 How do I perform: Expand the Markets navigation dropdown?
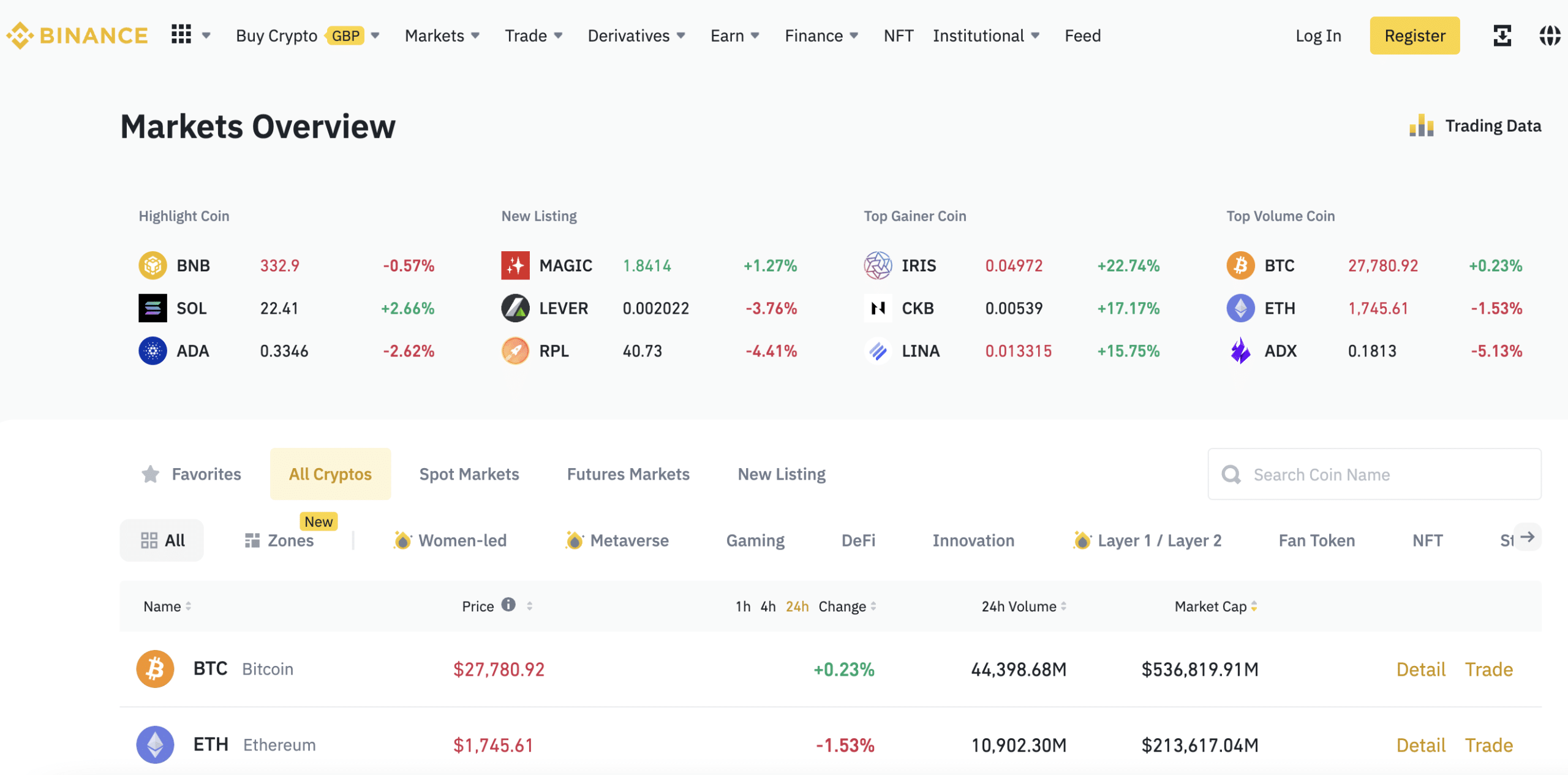pyautogui.click(x=441, y=34)
